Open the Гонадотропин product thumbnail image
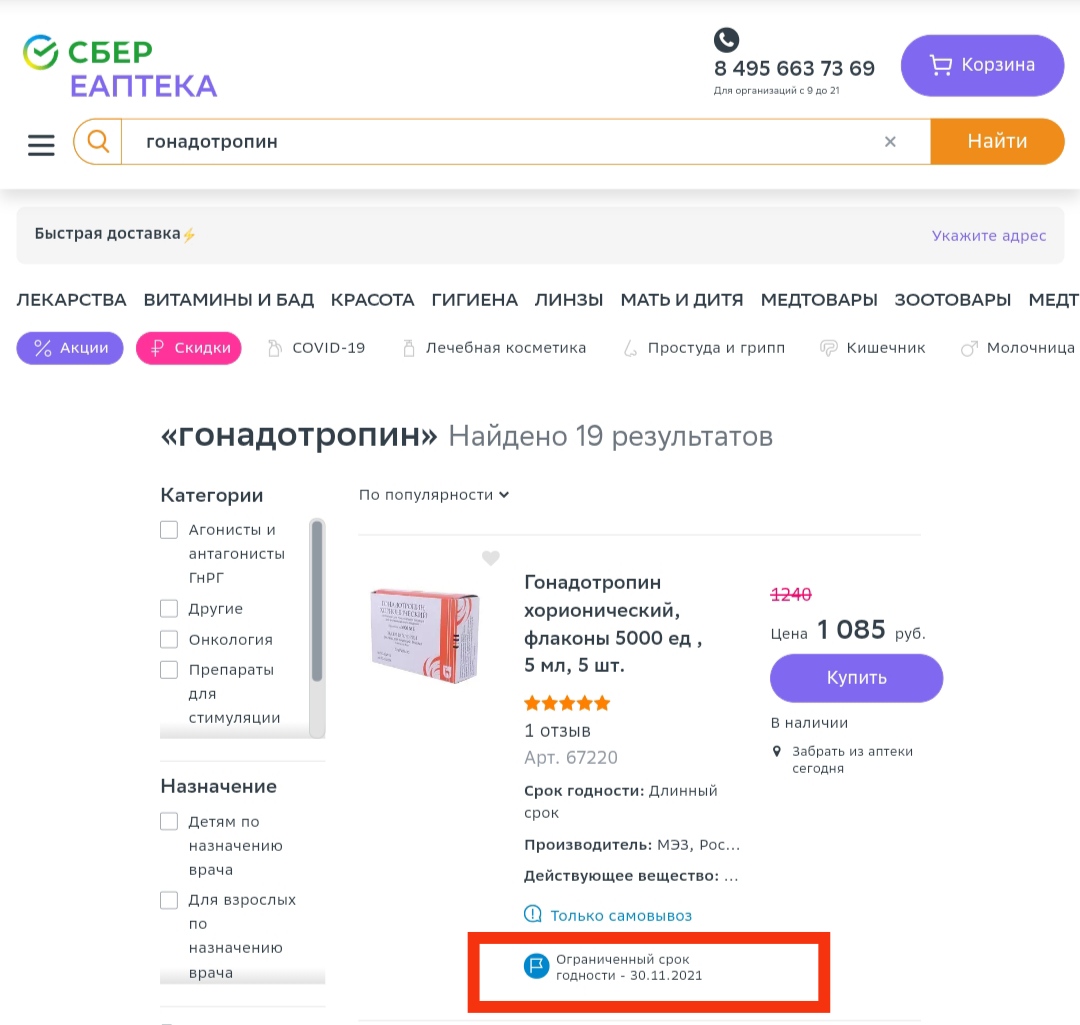 [x=424, y=634]
